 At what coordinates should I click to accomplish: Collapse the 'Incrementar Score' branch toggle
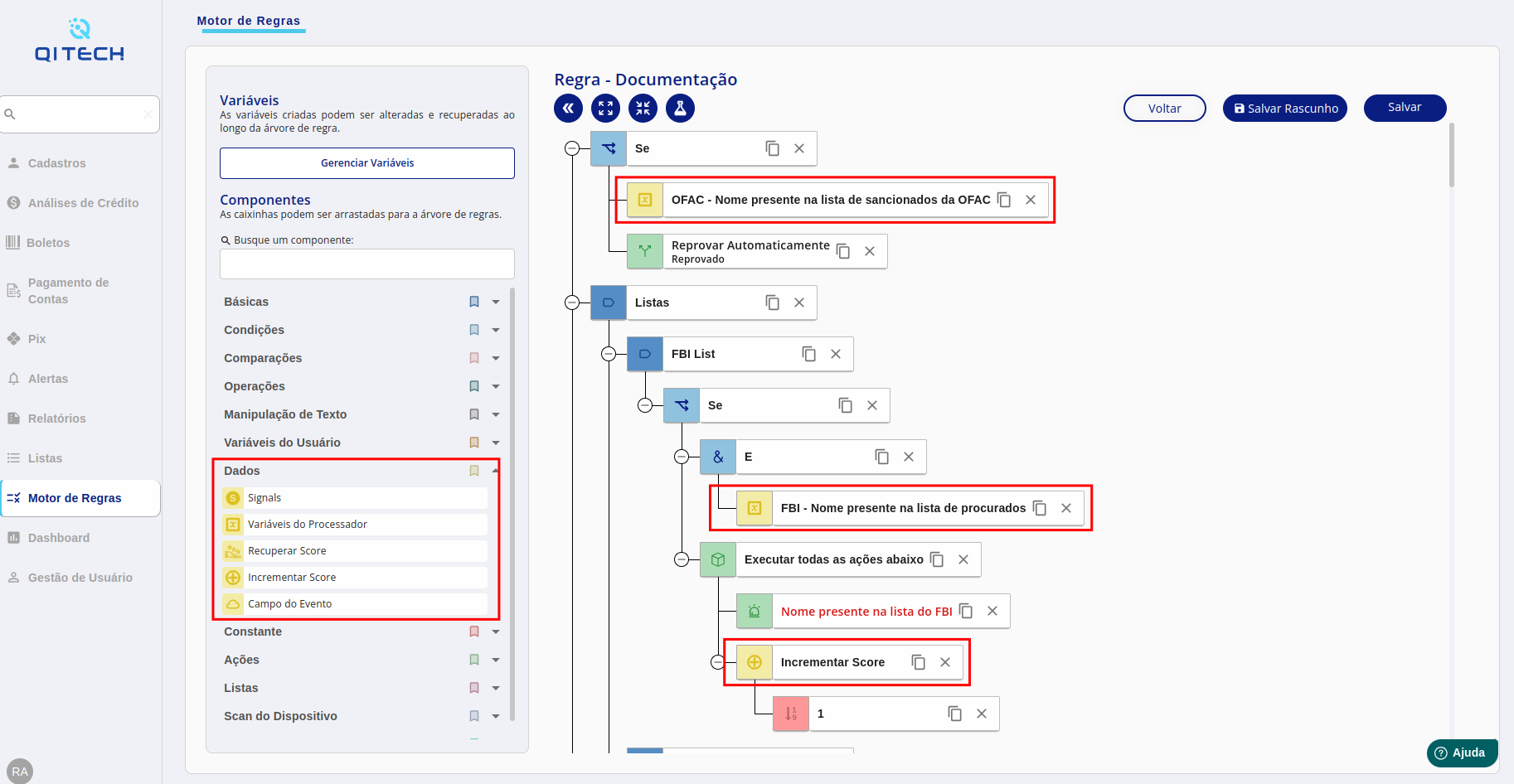[x=718, y=662]
